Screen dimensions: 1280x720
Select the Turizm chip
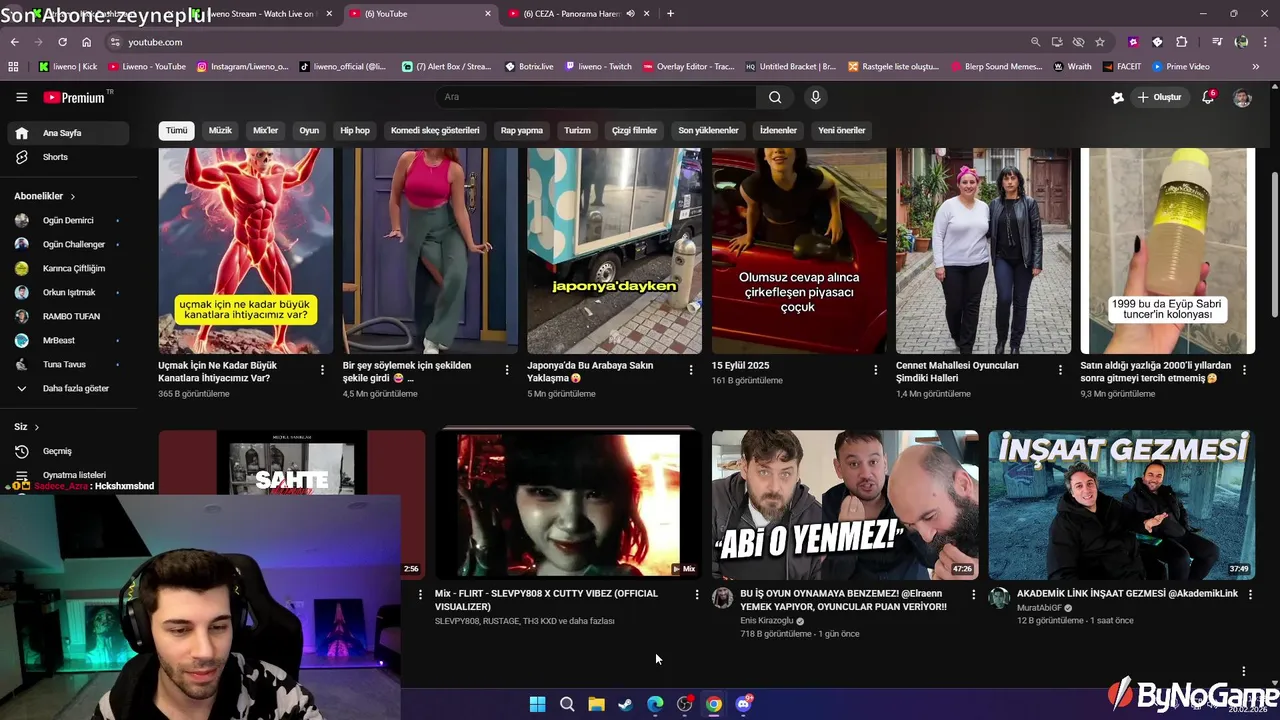click(x=577, y=130)
